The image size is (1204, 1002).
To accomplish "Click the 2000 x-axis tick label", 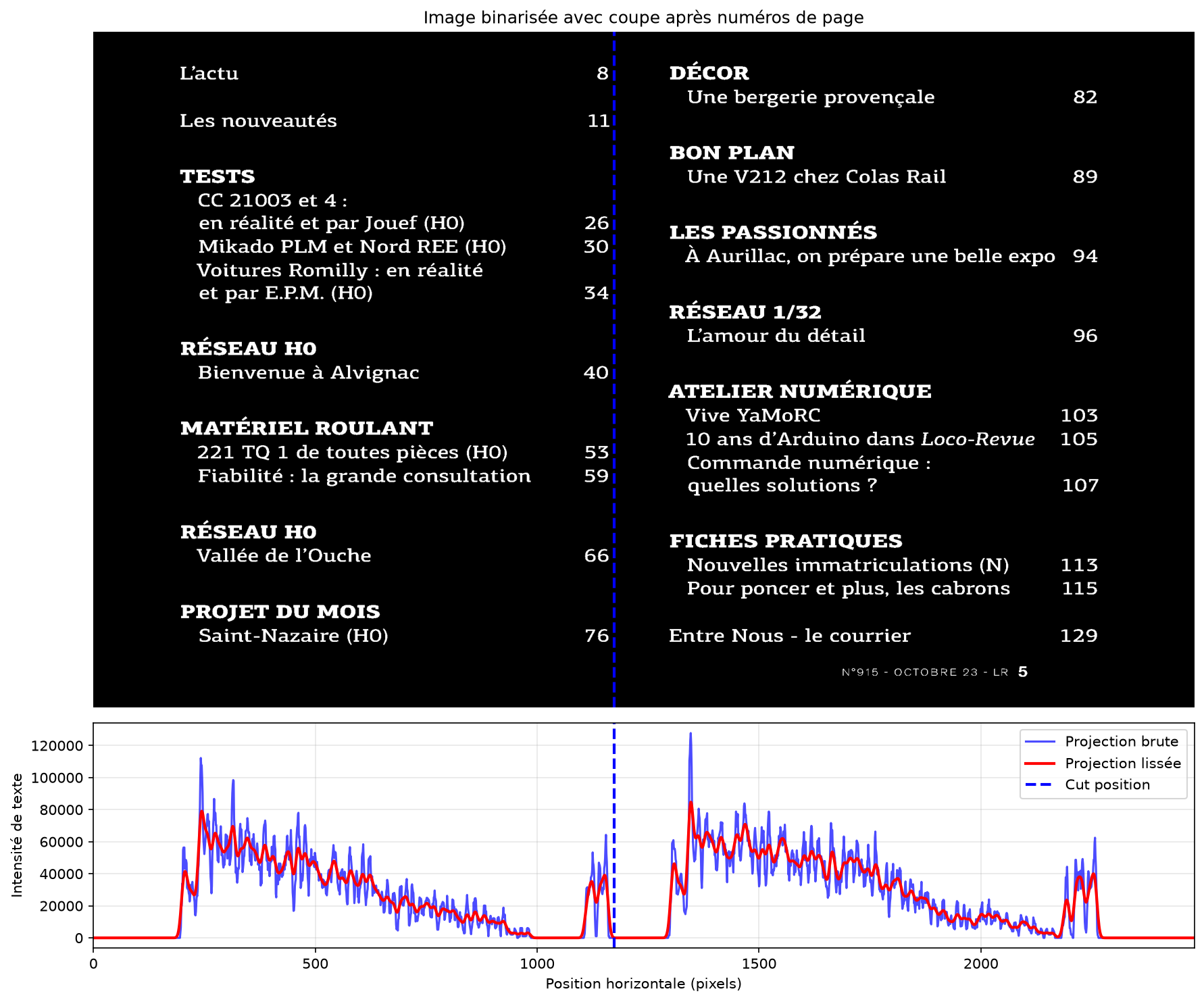I will tap(981, 964).
